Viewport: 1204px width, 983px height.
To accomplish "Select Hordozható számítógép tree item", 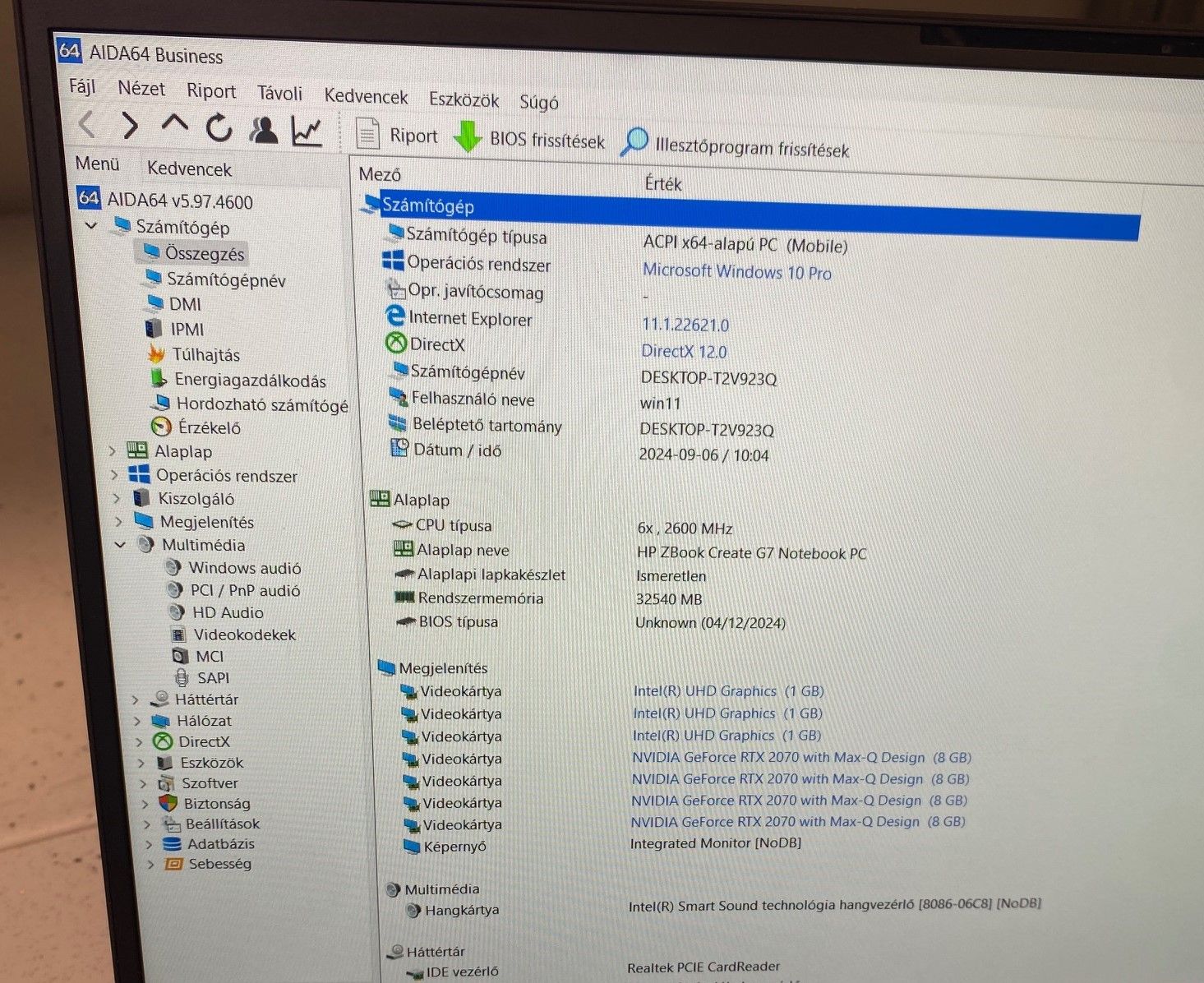I will pyautogui.click(x=251, y=404).
